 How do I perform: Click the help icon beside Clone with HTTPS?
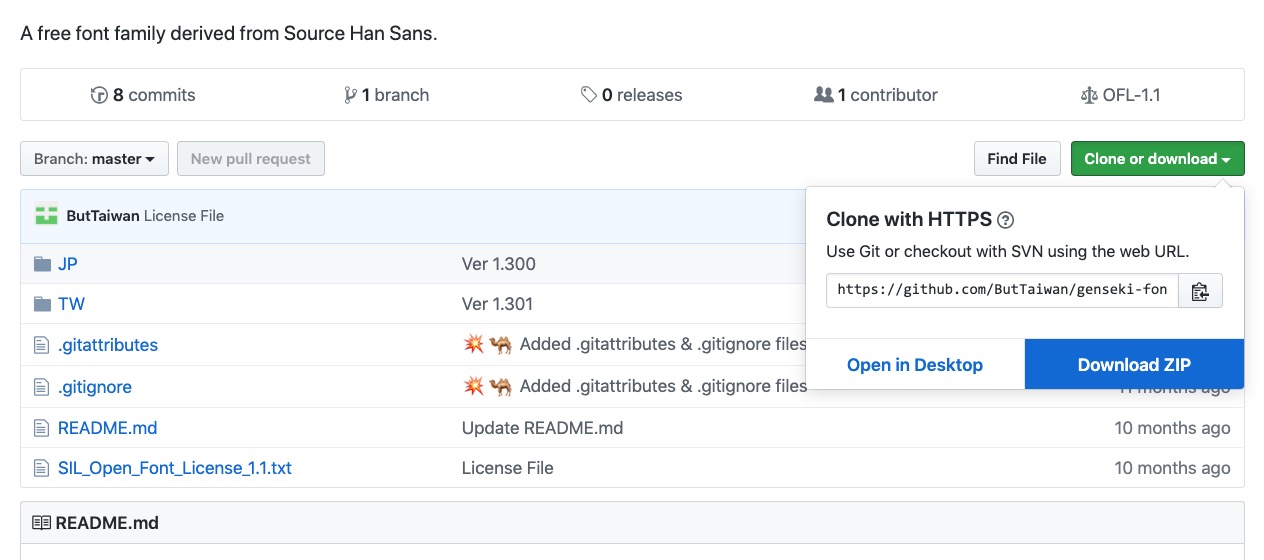(1006, 220)
